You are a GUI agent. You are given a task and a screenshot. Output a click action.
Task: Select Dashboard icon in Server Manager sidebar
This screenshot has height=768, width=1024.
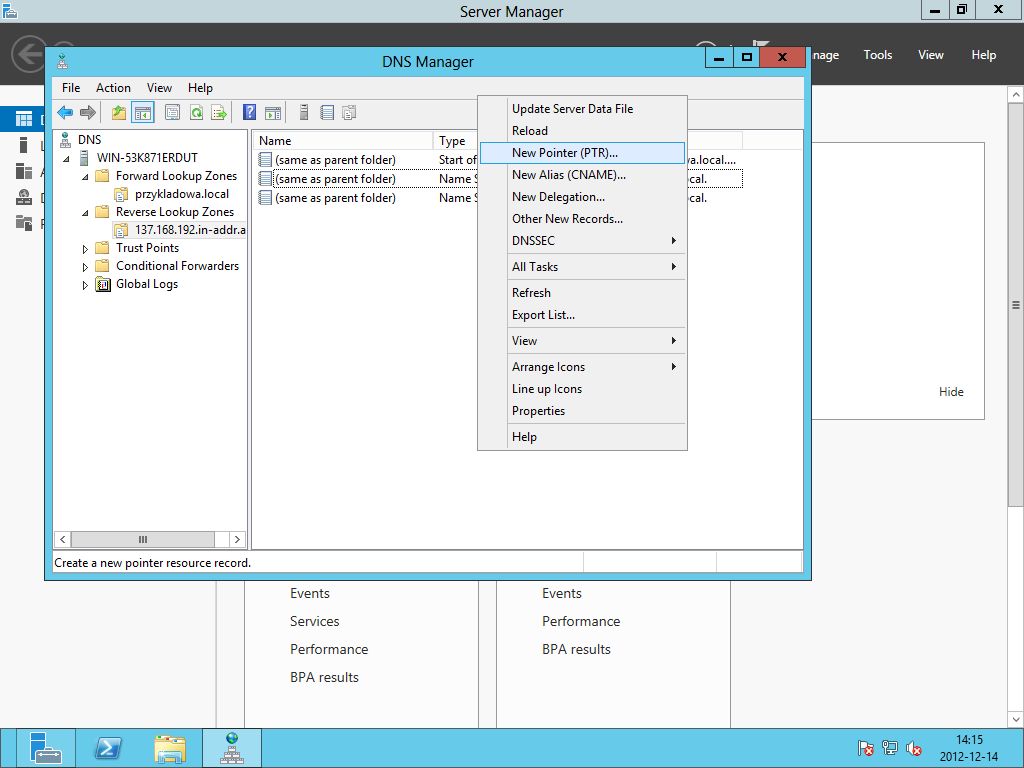(x=24, y=119)
